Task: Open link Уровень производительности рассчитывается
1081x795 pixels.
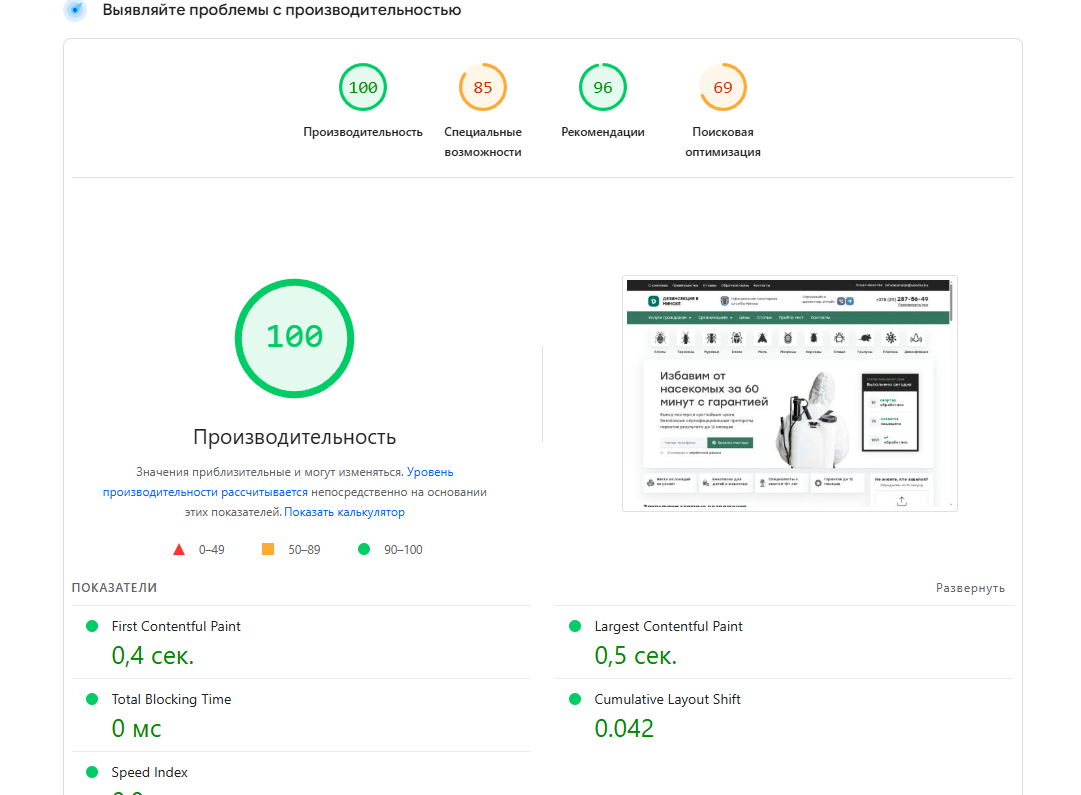Action: pyautogui.click(x=278, y=482)
